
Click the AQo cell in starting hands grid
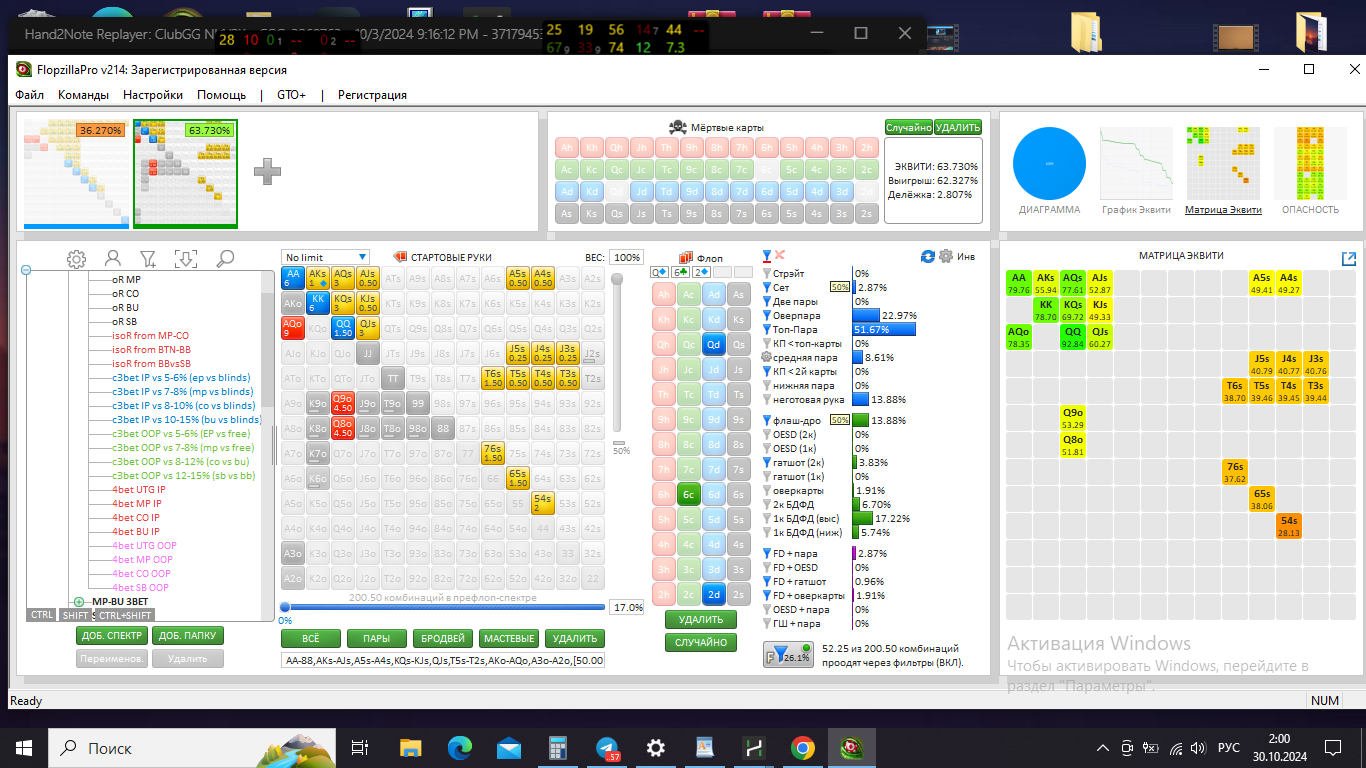click(x=292, y=327)
